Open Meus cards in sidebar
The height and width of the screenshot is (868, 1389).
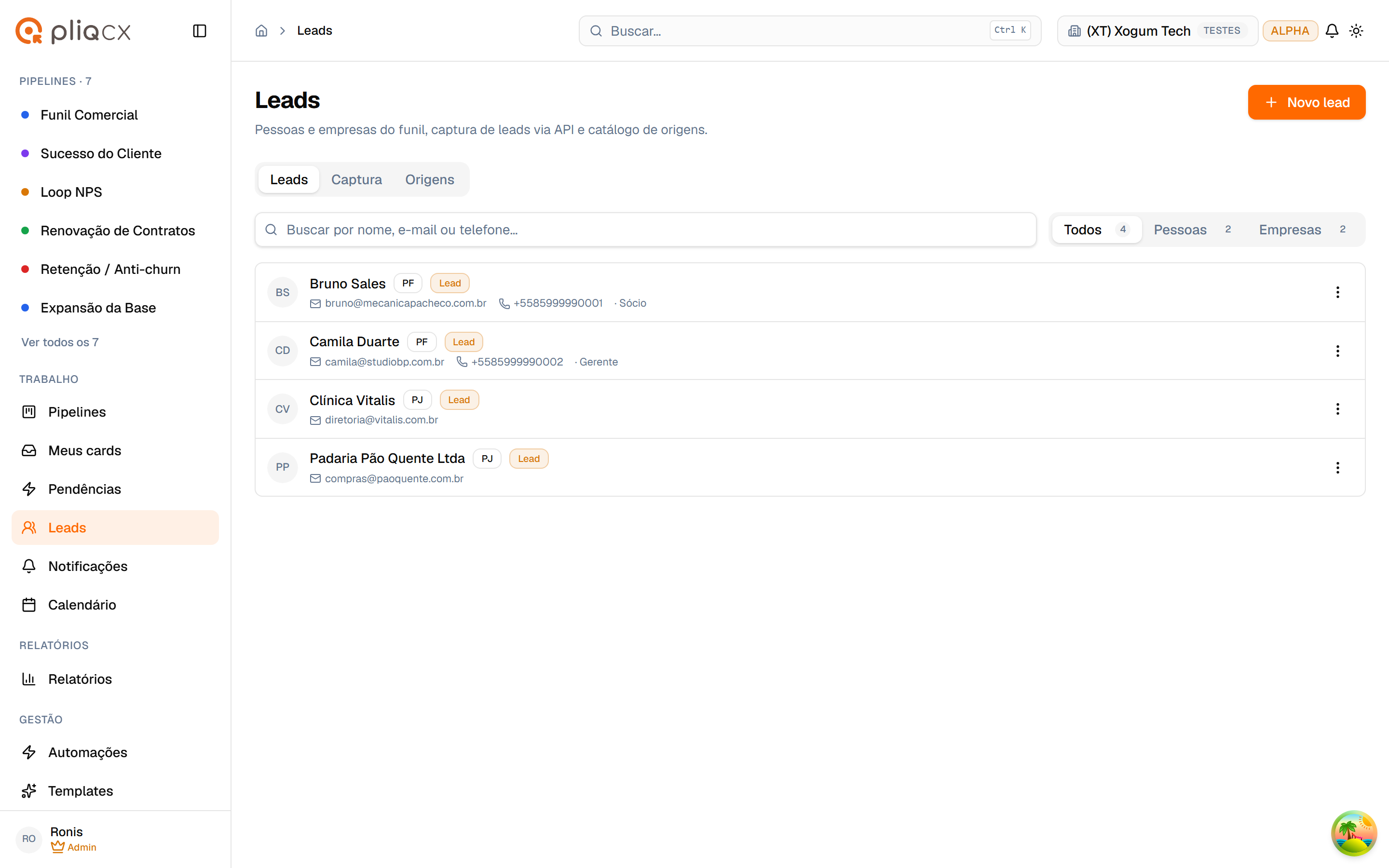[115, 451]
